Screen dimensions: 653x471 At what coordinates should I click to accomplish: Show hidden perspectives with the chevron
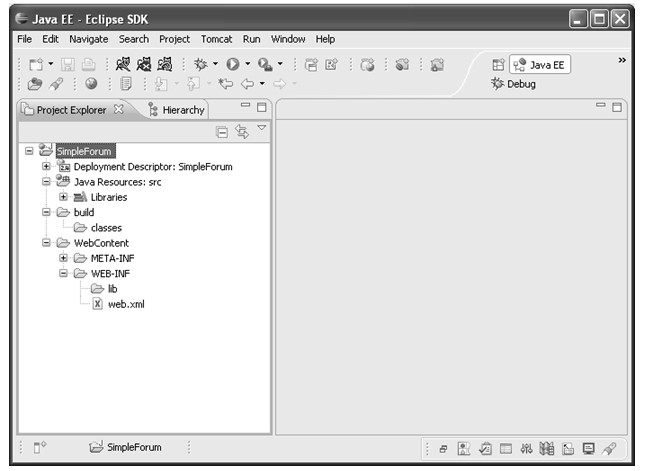click(622, 60)
